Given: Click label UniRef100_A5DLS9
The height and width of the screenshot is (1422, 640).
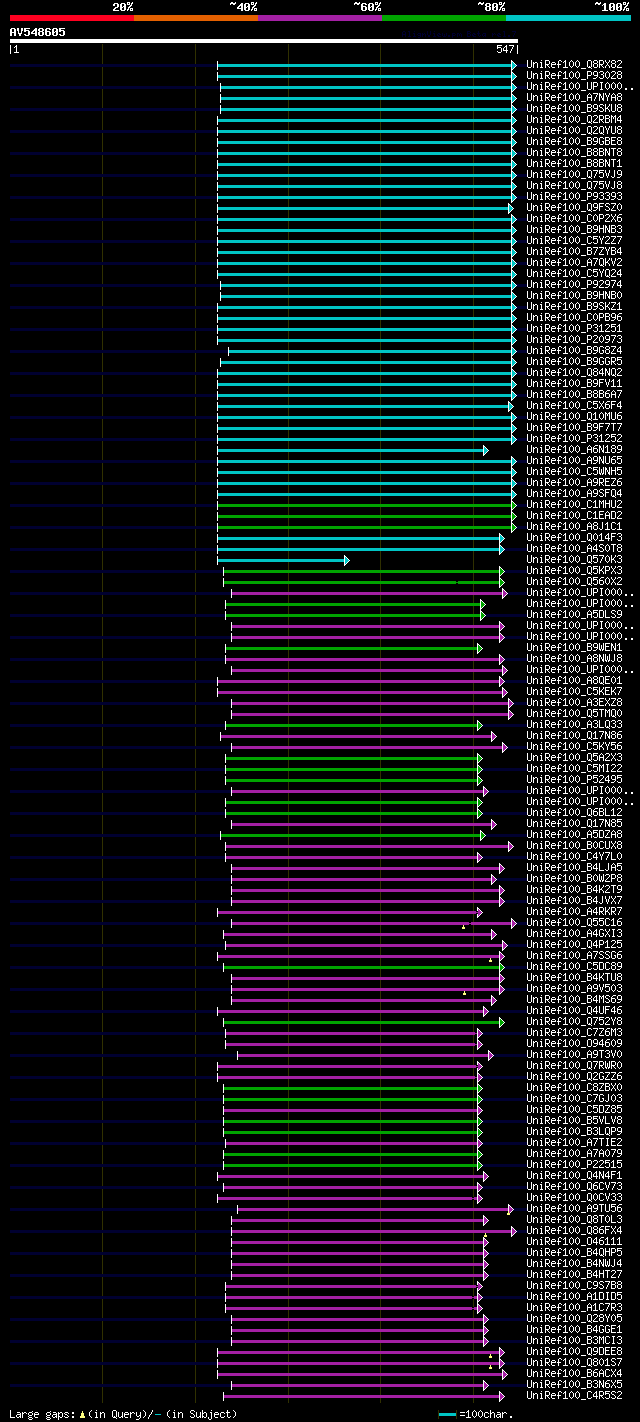Looking at the screenshot, I should (x=574, y=614).
